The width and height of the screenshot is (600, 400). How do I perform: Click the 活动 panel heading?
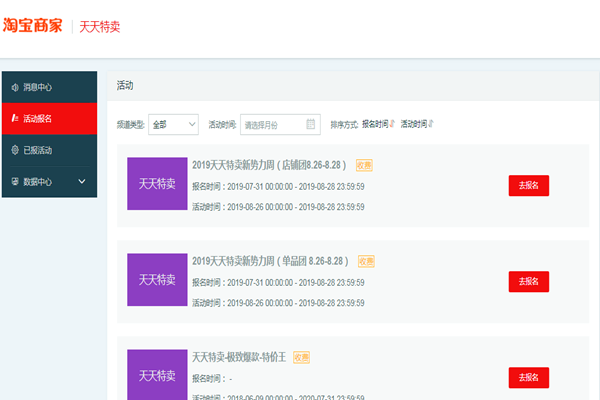(125, 85)
